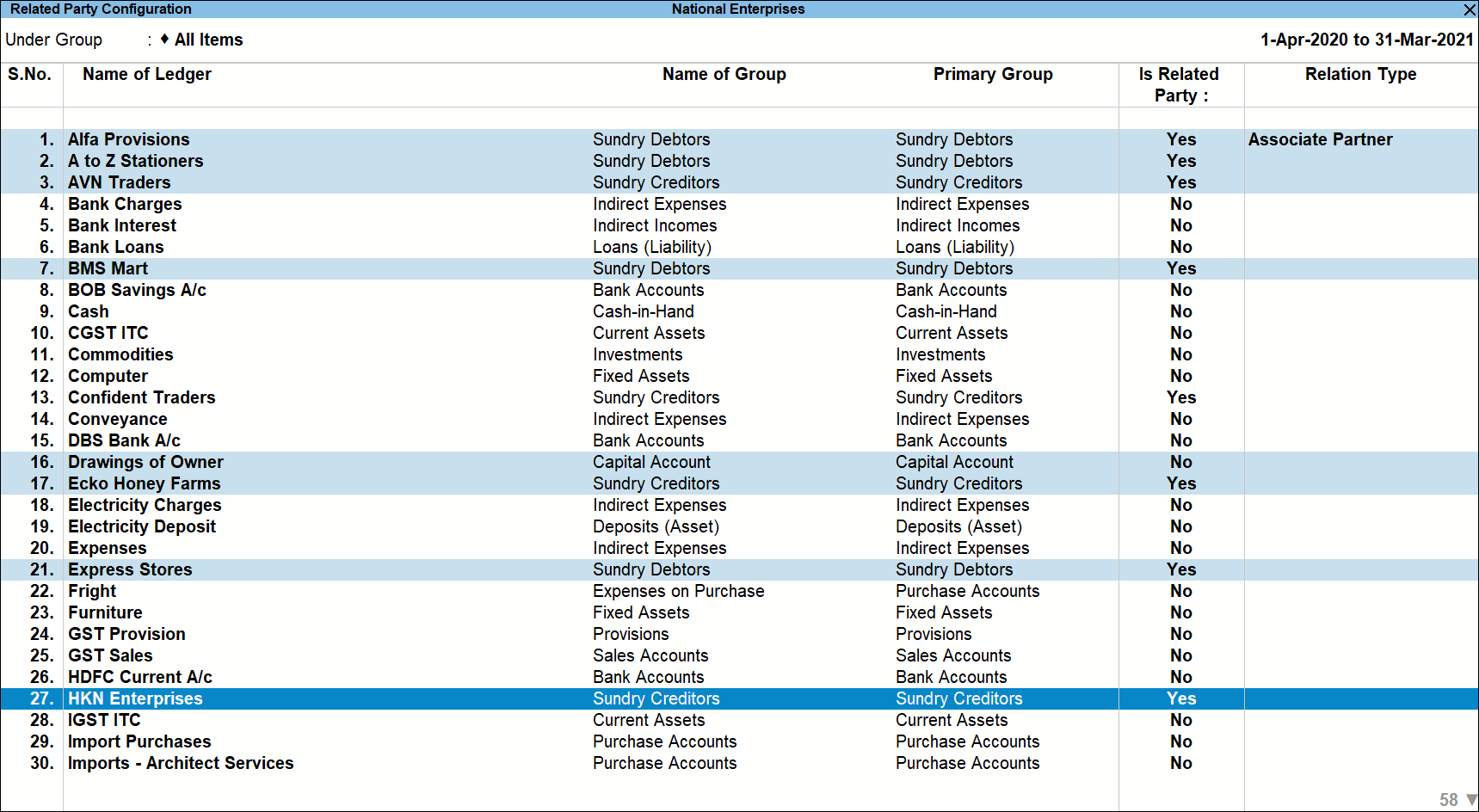This screenshot has height=812, width=1479.
Task: Toggle Is Related Party for HKN Enterprises
Action: [1181, 698]
